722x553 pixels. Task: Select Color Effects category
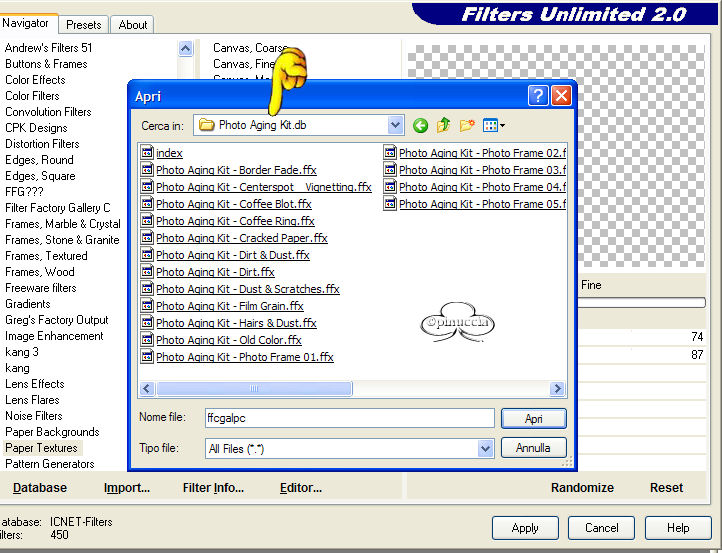pyautogui.click(x=35, y=80)
